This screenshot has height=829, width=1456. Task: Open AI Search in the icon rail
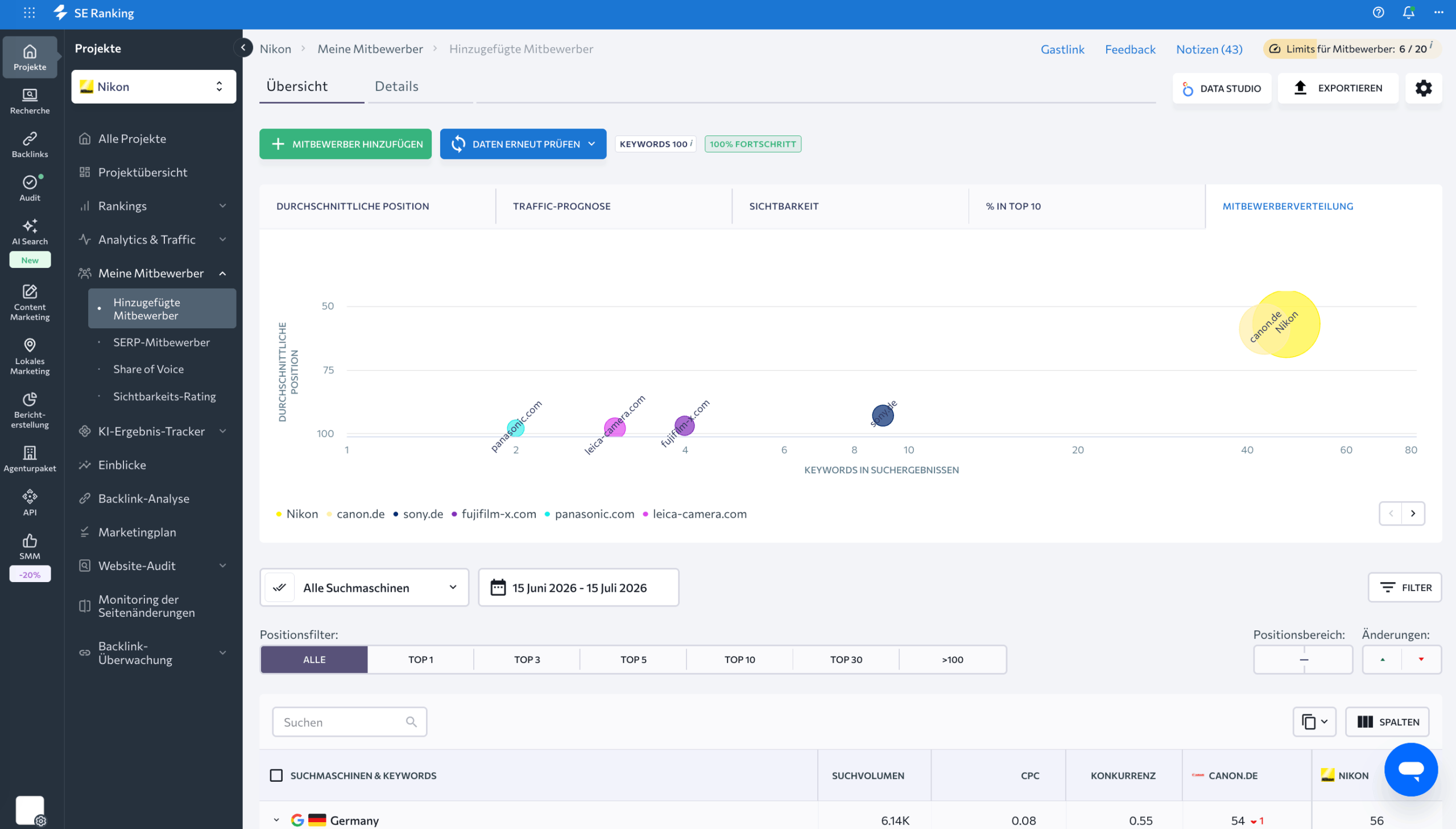click(x=30, y=232)
